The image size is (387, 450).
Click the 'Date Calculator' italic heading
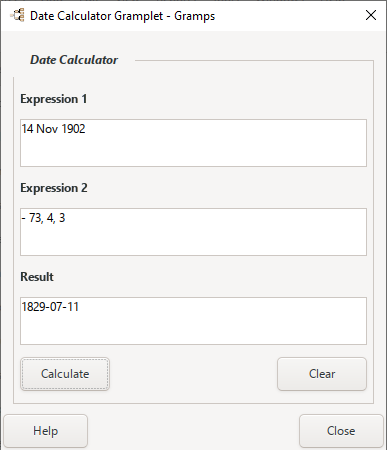click(x=74, y=60)
